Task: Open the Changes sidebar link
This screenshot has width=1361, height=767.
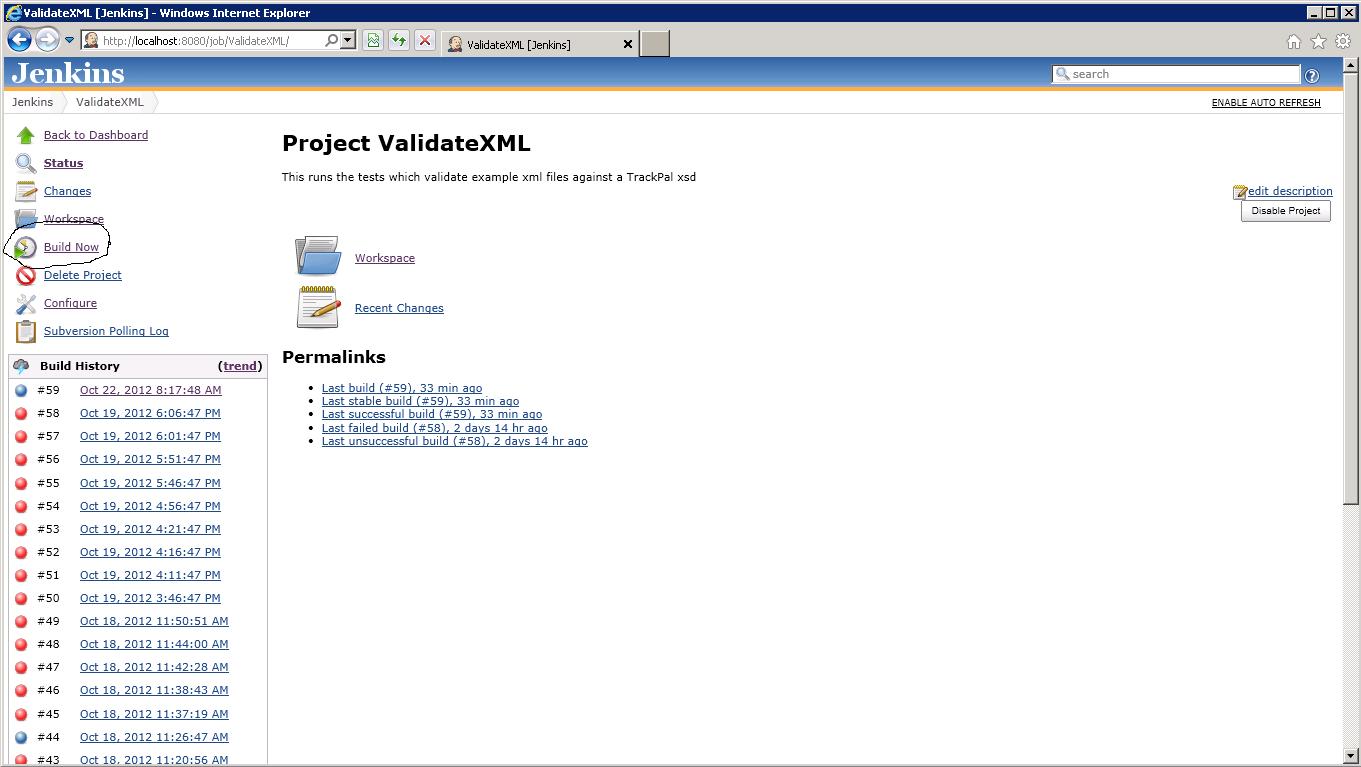Action: (67, 191)
